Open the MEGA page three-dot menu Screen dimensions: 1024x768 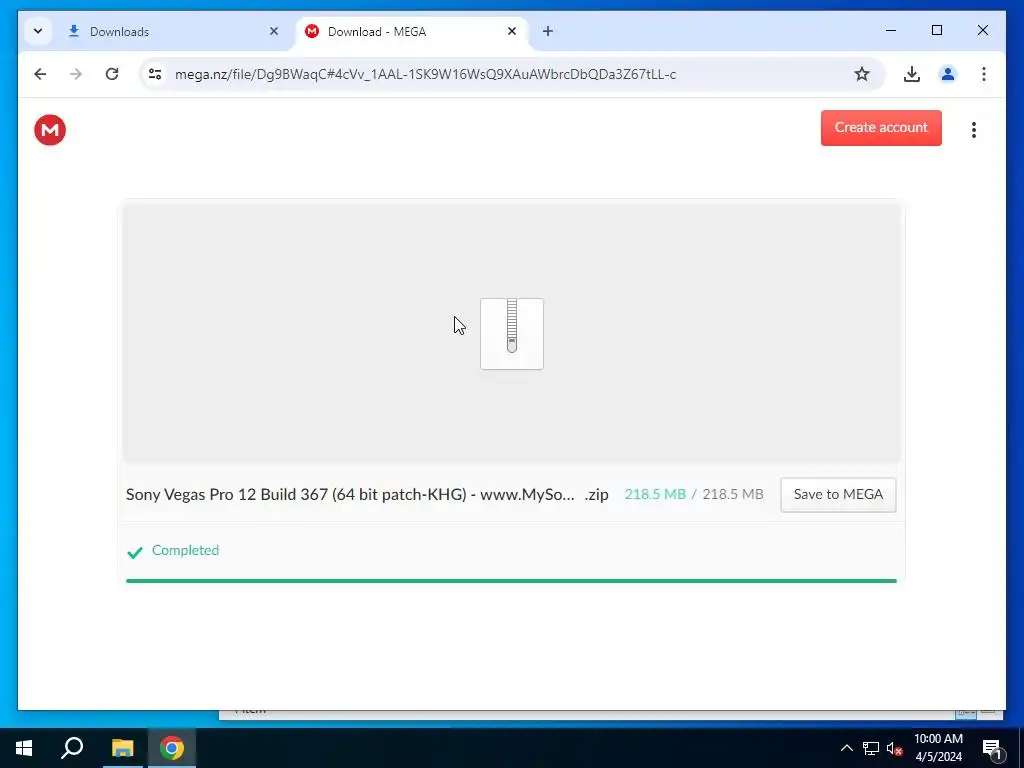974,130
